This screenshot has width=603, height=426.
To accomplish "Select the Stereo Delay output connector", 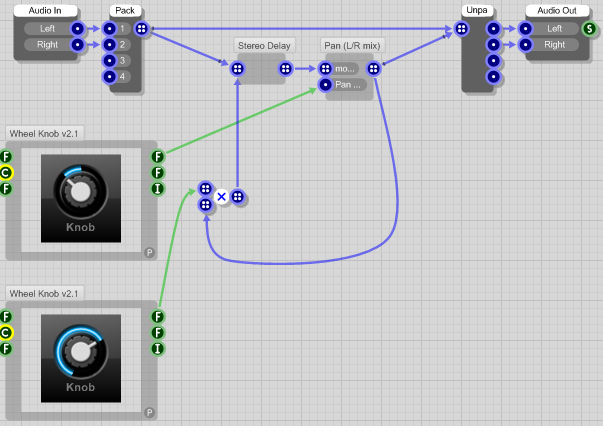I will (x=285, y=69).
